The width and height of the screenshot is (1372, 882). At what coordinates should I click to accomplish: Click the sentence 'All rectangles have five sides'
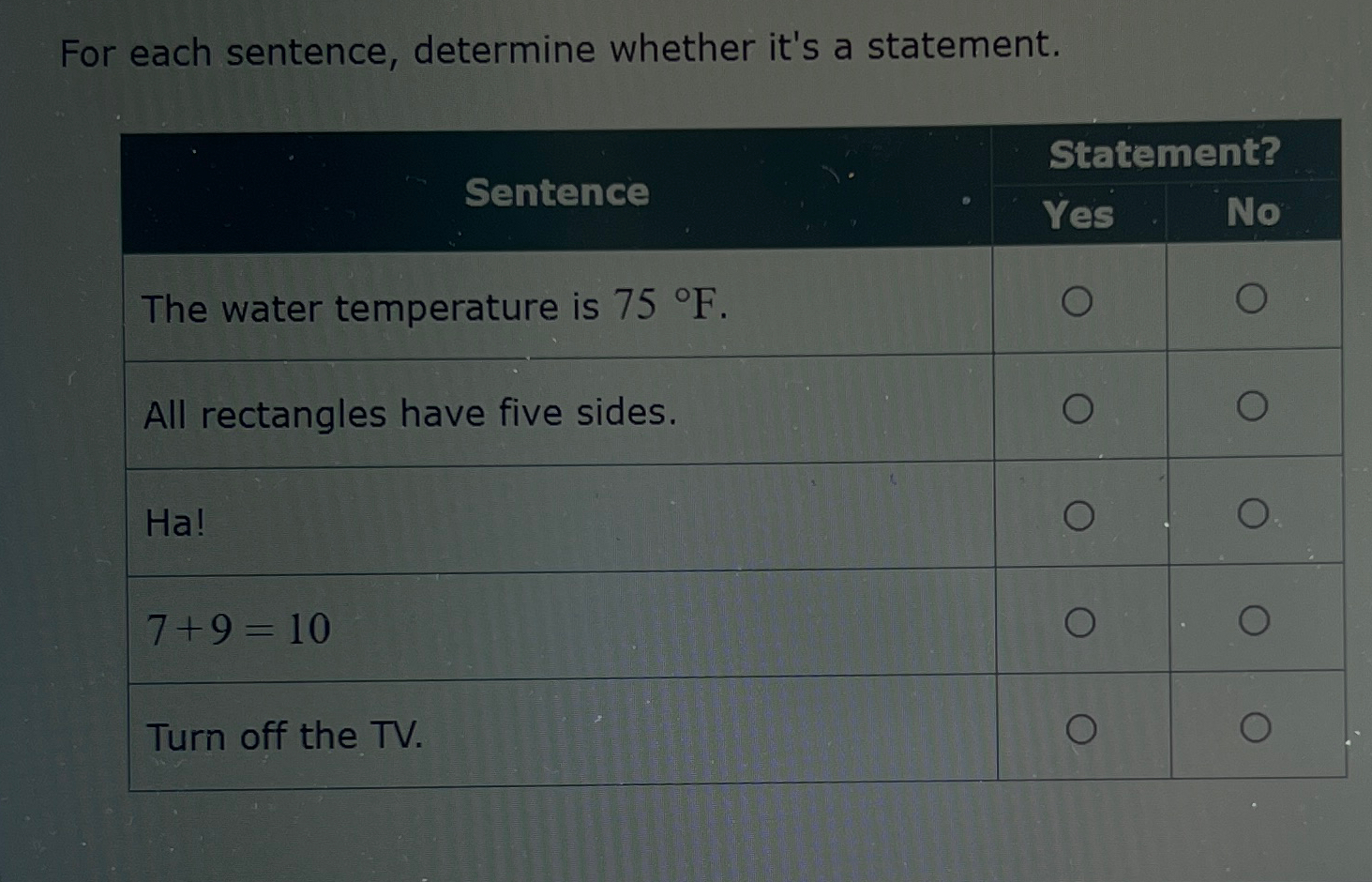point(410,414)
